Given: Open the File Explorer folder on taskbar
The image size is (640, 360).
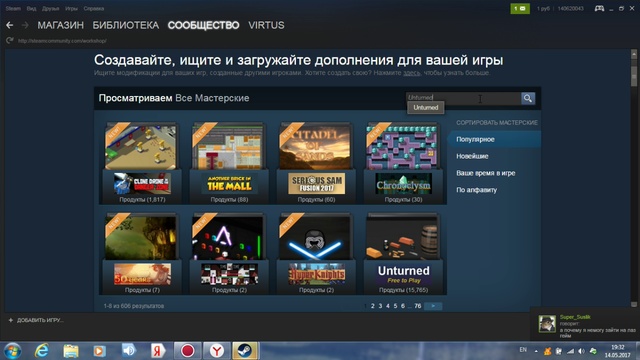Looking at the screenshot, I should [x=71, y=351].
